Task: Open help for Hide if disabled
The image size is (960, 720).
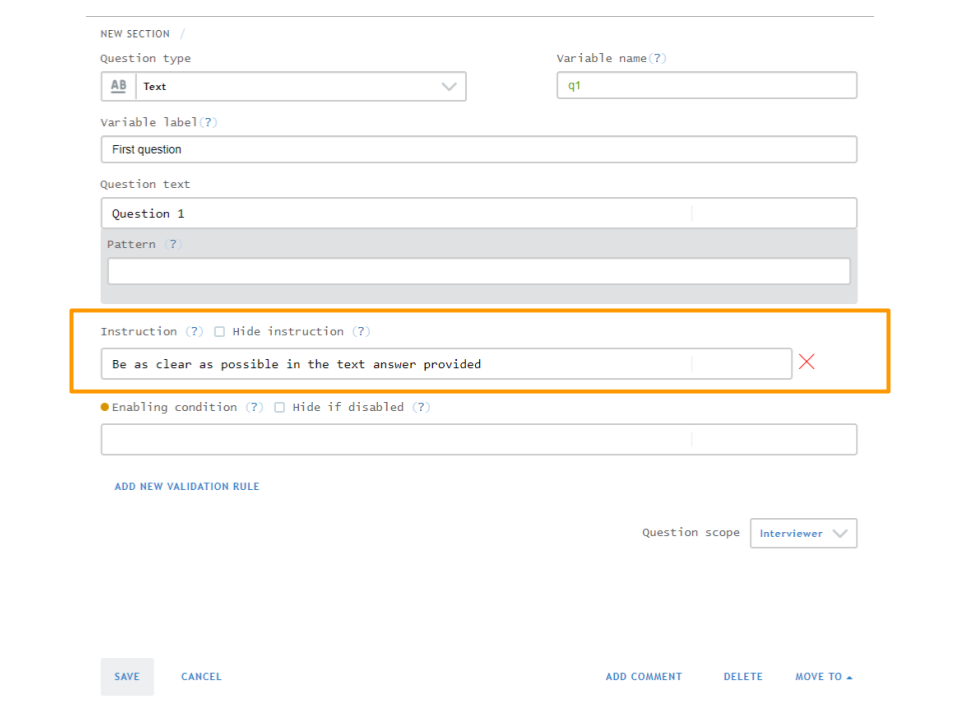Action: (x=421, y=407)
